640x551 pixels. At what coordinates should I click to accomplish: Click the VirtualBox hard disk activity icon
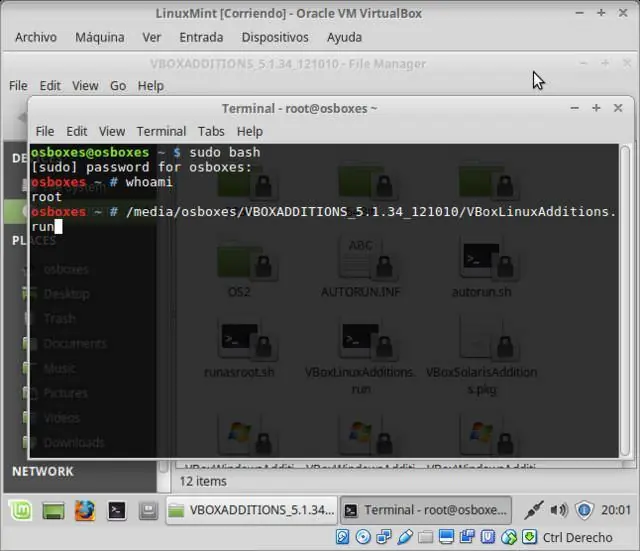342,537
